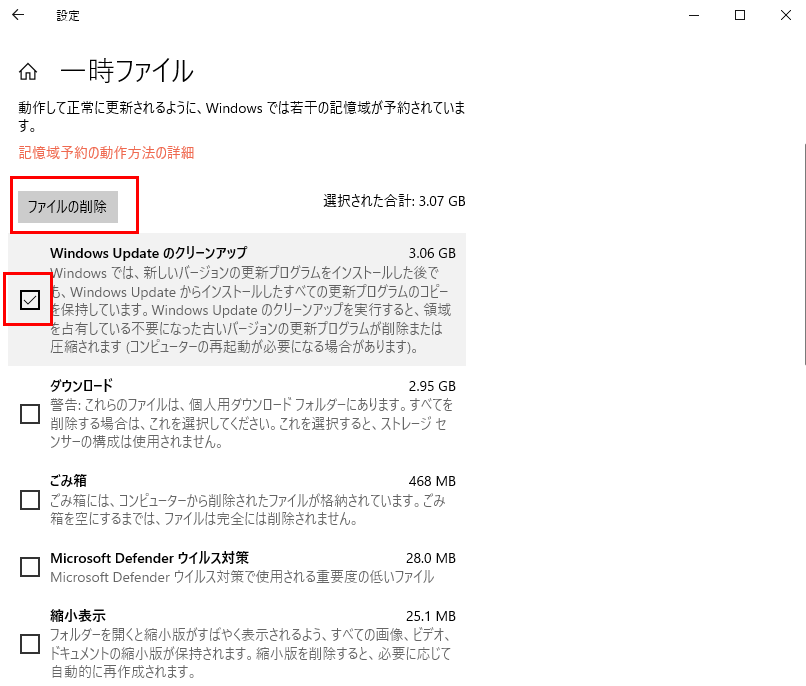Maximize the Settings window
Image resolution: width=806 pixels, height=686 pixels.
tap(737, 15)
